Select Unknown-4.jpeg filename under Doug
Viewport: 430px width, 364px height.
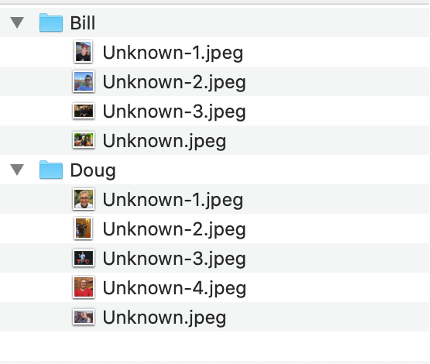point(174,288)
